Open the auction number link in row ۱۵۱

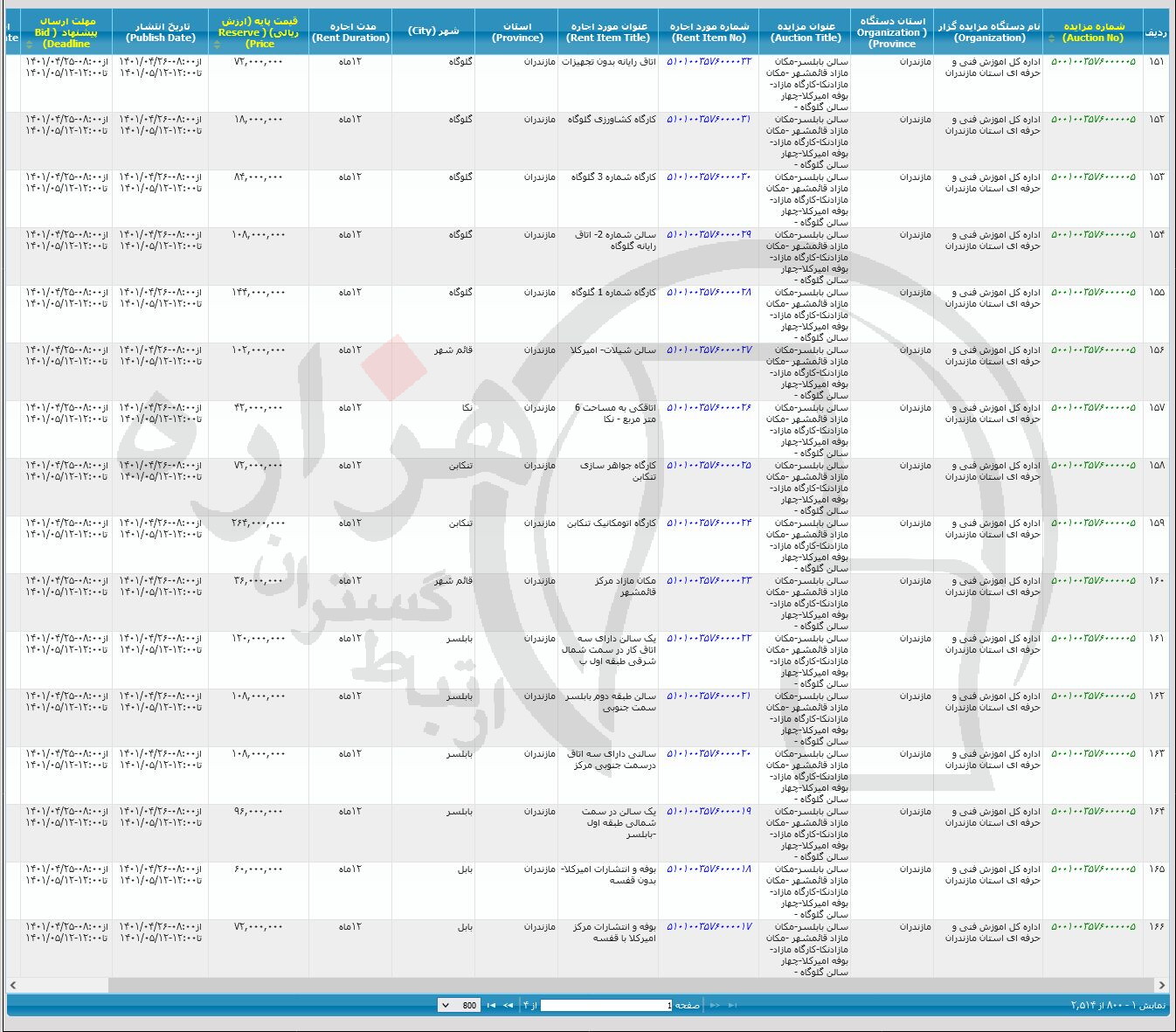tap(1093, 62)
